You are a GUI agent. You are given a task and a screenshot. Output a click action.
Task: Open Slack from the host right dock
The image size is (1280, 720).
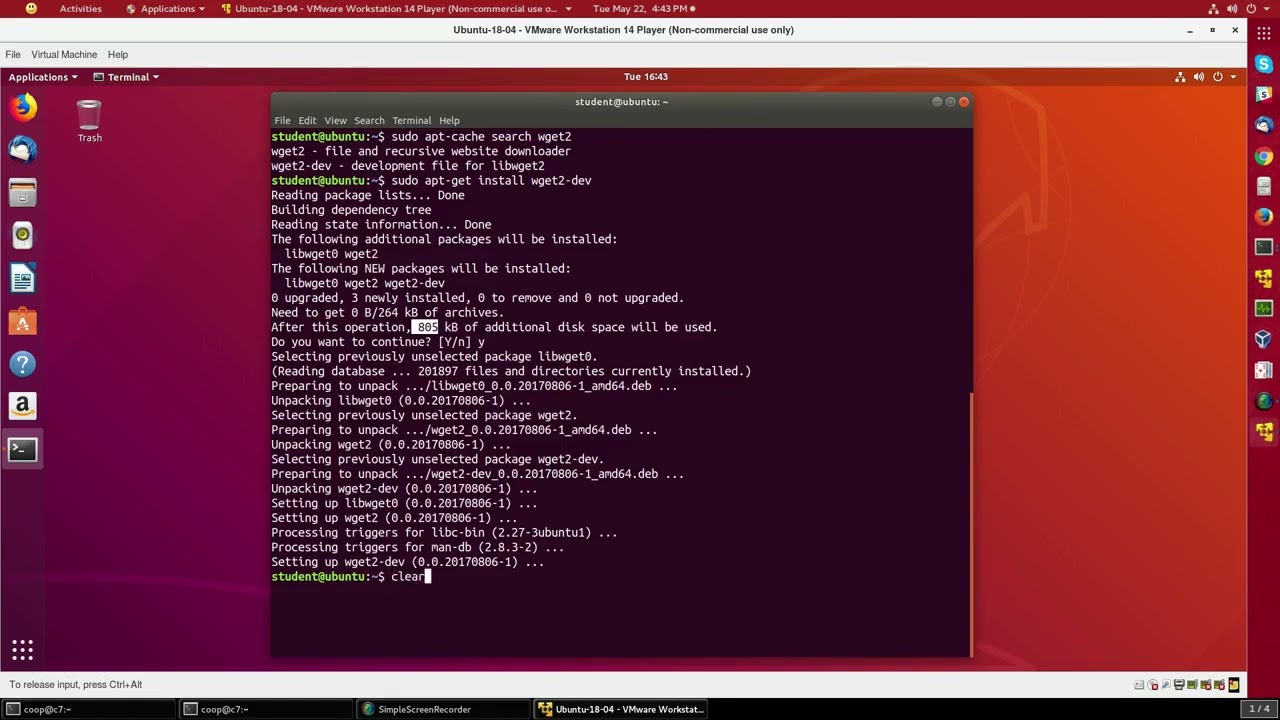pos(1264,94)
